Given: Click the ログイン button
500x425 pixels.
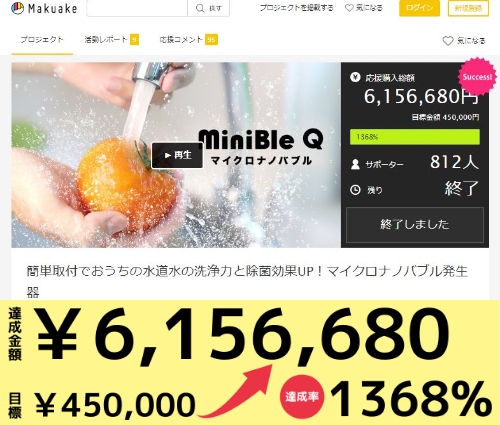Looking at the screenshot, I should click(x=419, y=8).
